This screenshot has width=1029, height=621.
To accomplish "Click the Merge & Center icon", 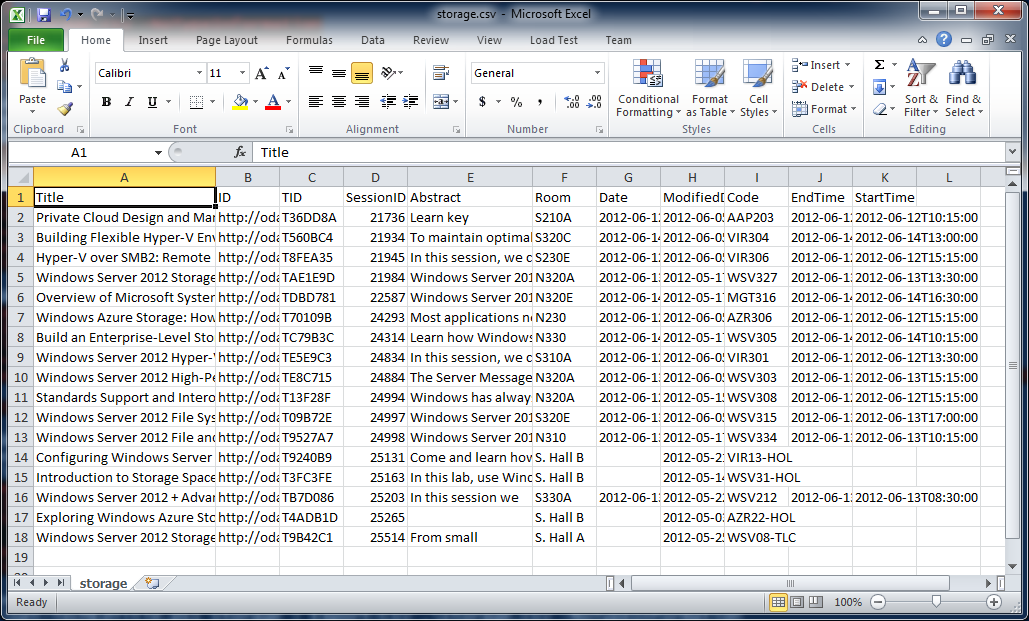I will coord(440,102).
